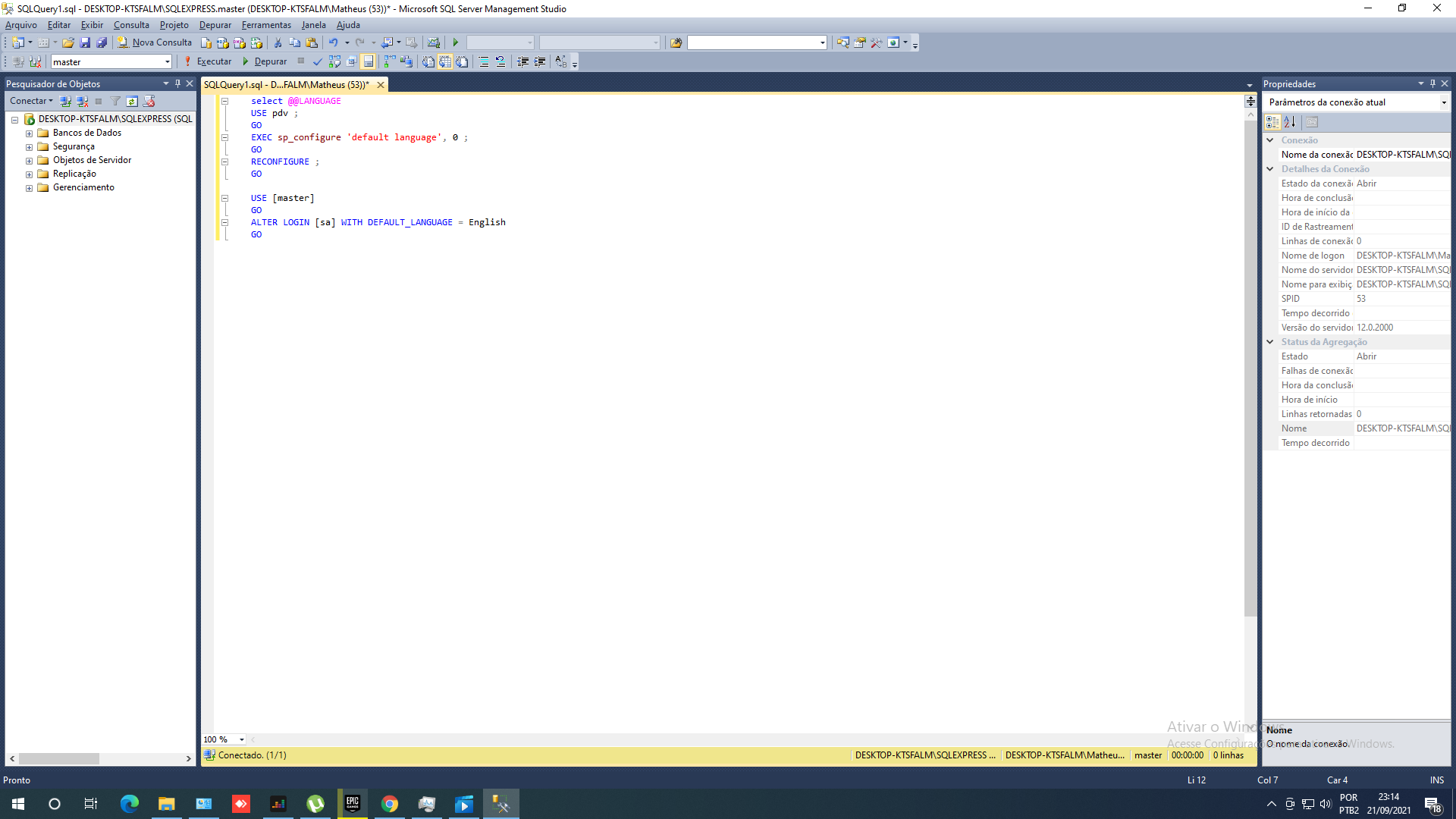Viewport: 1456px width, 819px height.
Task: Open the Editar menu
Action: [58, 25]
